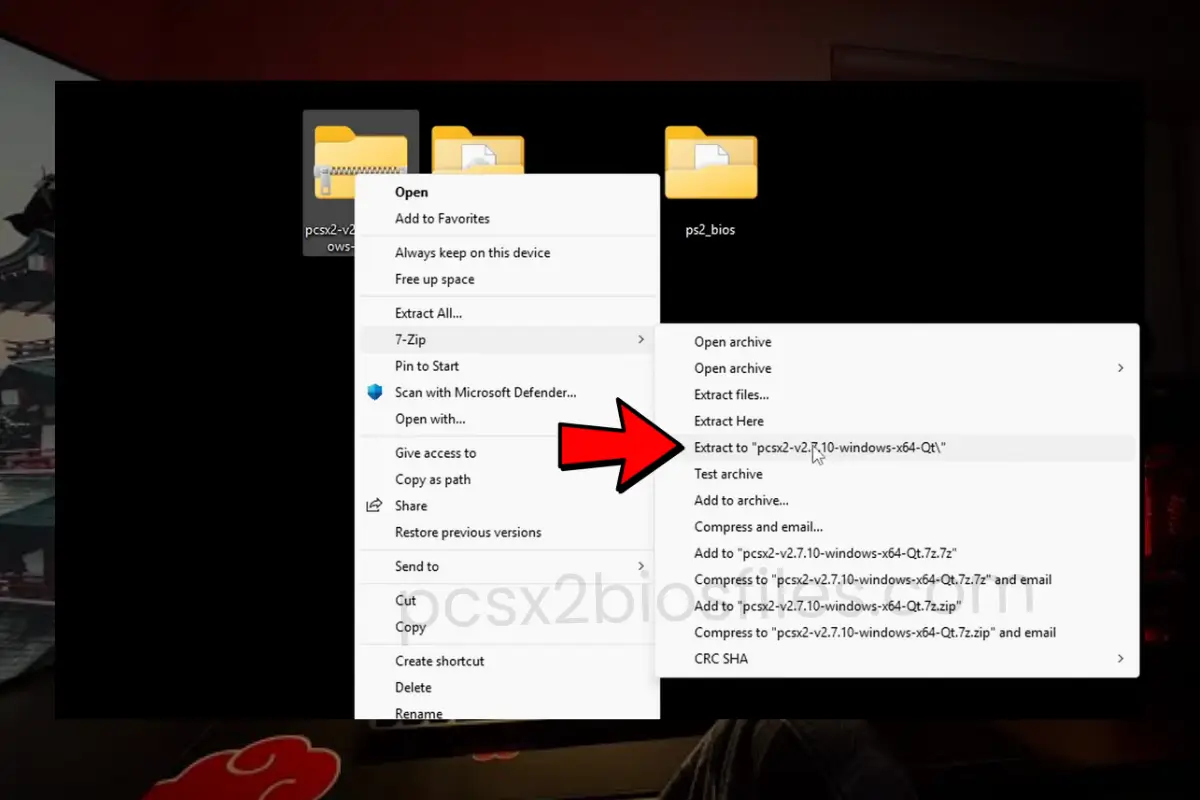The image size is (1200, 800).
Task: Expand the second Open archive submenu arrow
Action: tap(1120, 368)
